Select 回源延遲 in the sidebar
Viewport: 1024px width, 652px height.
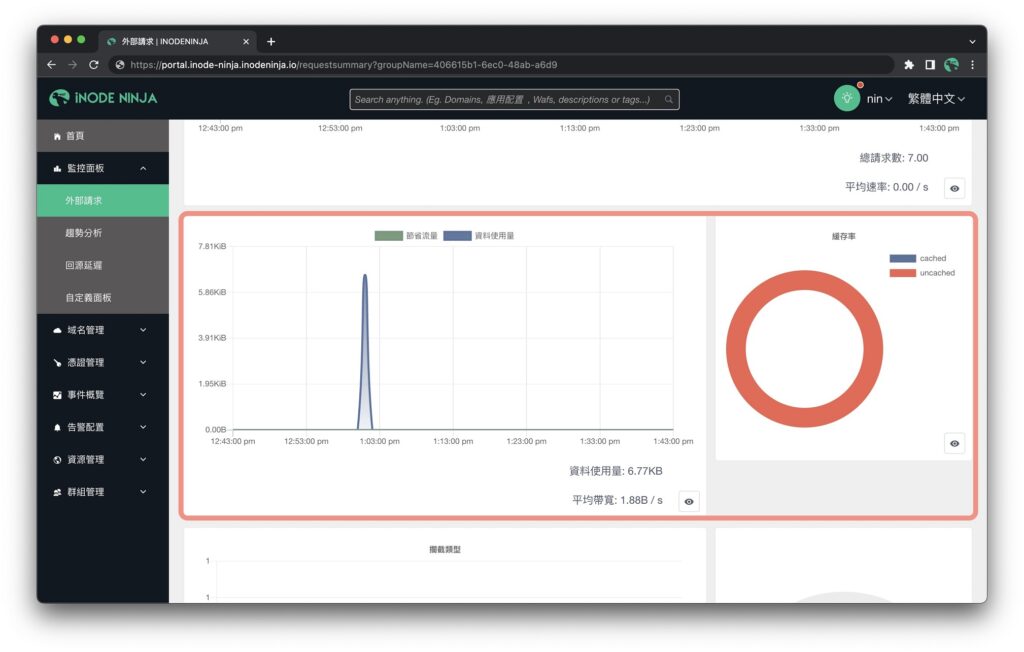tap(103, 265)
